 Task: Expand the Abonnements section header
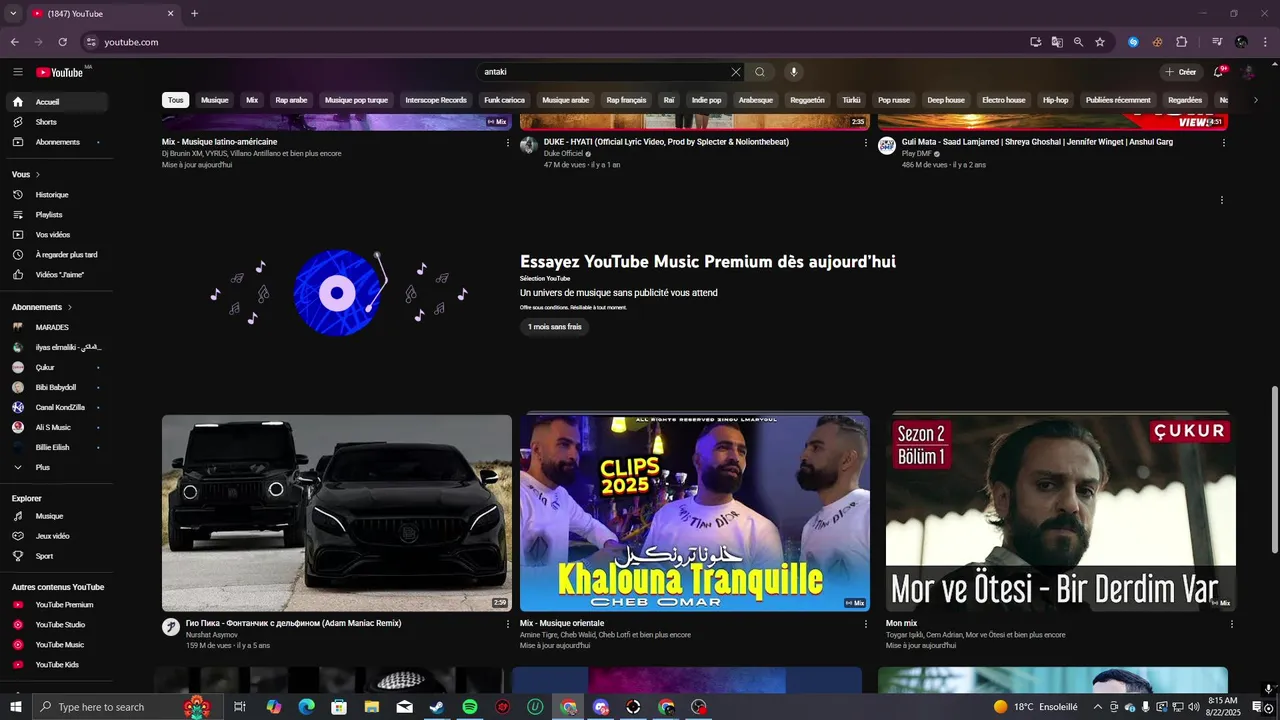tap(42, 307)
